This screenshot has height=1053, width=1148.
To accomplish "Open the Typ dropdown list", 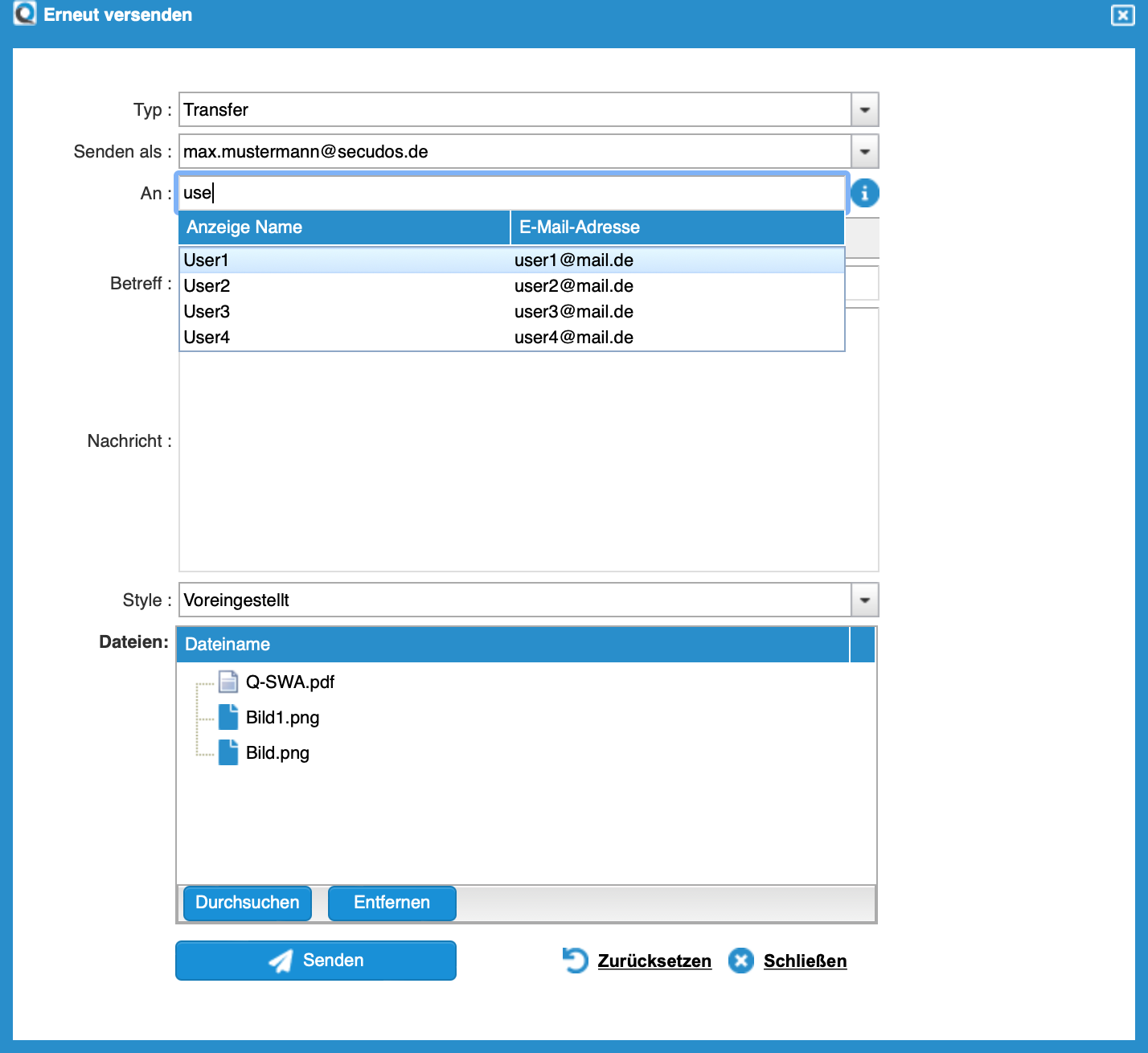I will (x=865, y=110).
